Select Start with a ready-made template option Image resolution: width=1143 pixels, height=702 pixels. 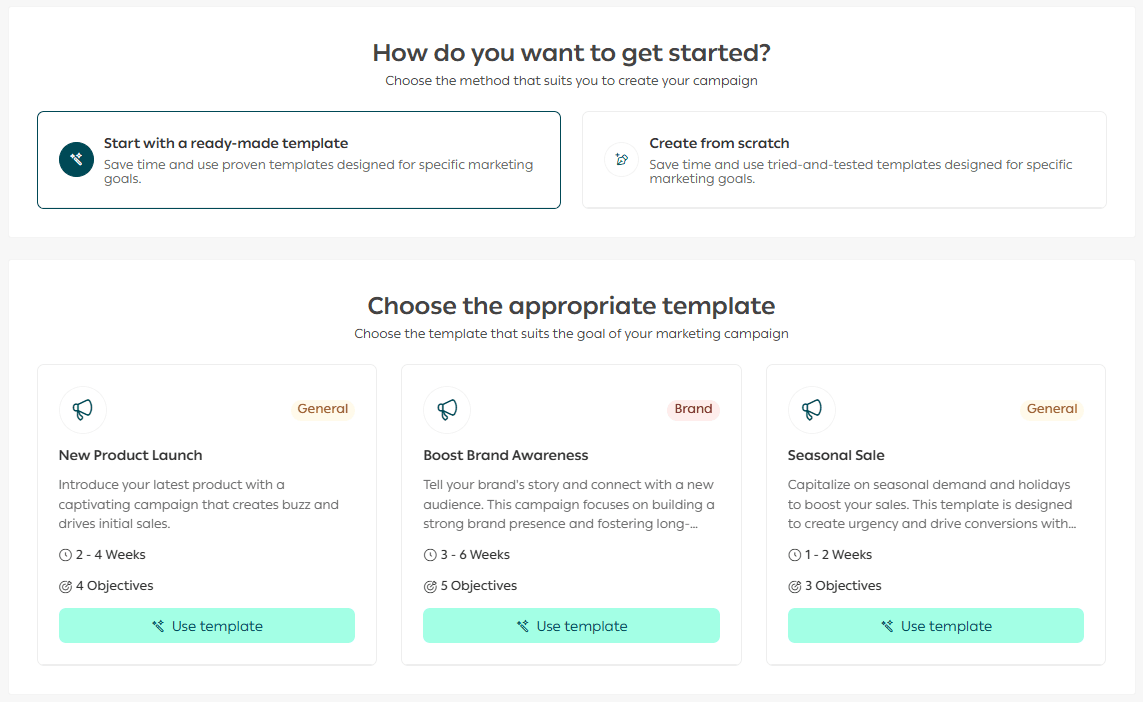299,160
